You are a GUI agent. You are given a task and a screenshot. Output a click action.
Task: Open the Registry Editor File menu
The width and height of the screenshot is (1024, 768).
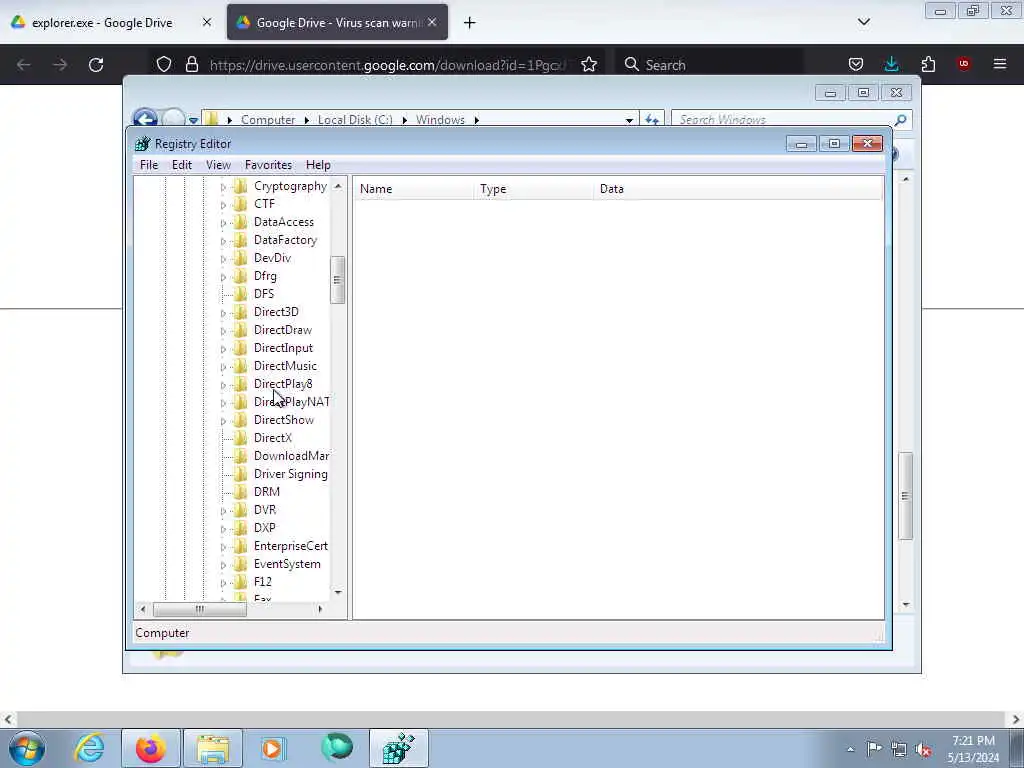(149, 165)
